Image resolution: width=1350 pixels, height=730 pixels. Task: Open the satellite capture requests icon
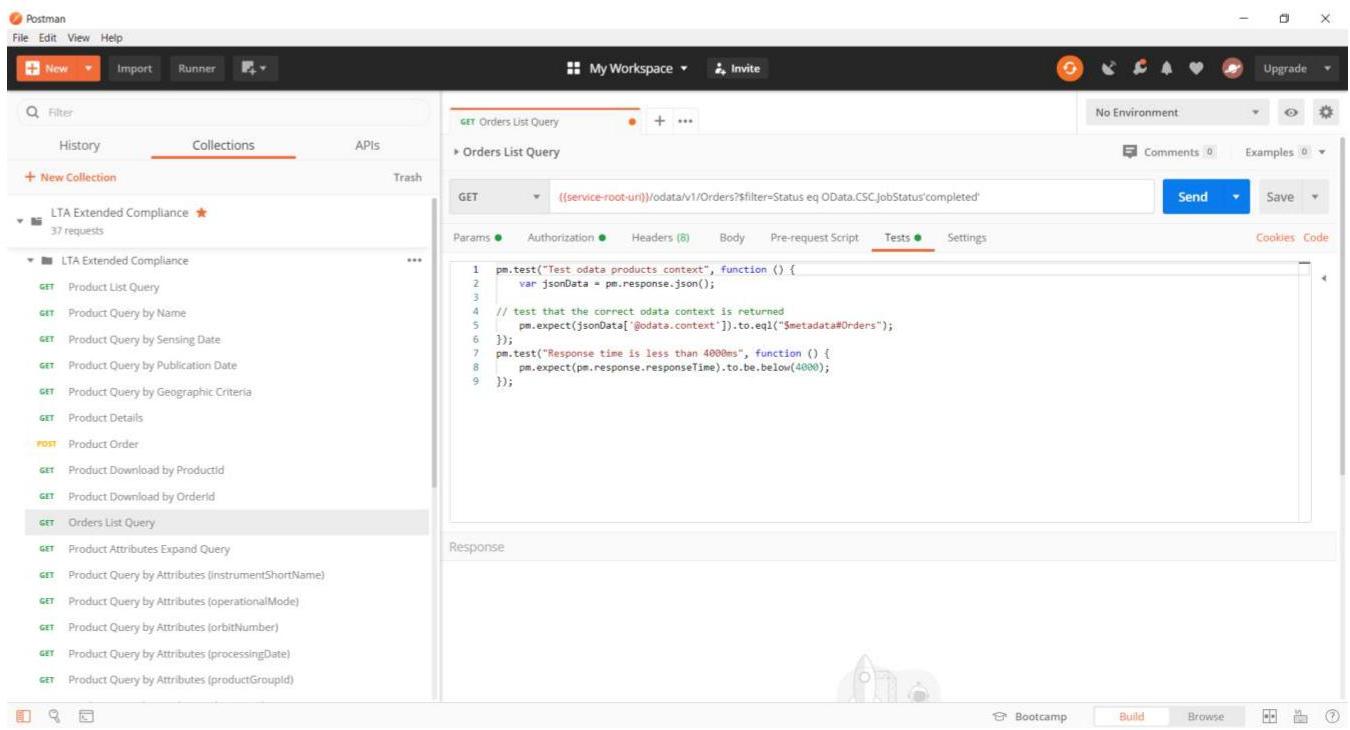(x=1108, y=68)
